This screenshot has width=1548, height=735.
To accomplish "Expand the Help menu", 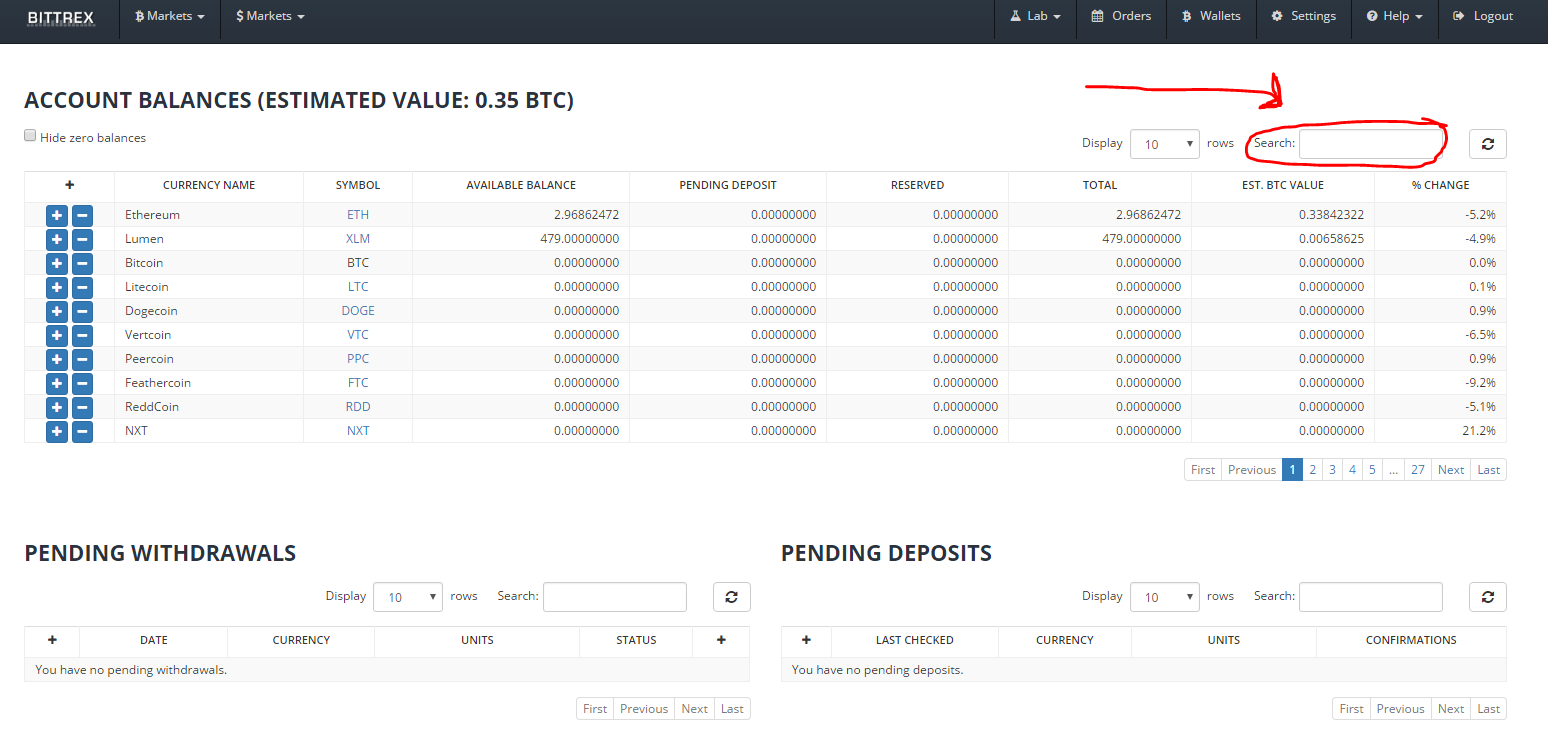I will point(1395,16).
